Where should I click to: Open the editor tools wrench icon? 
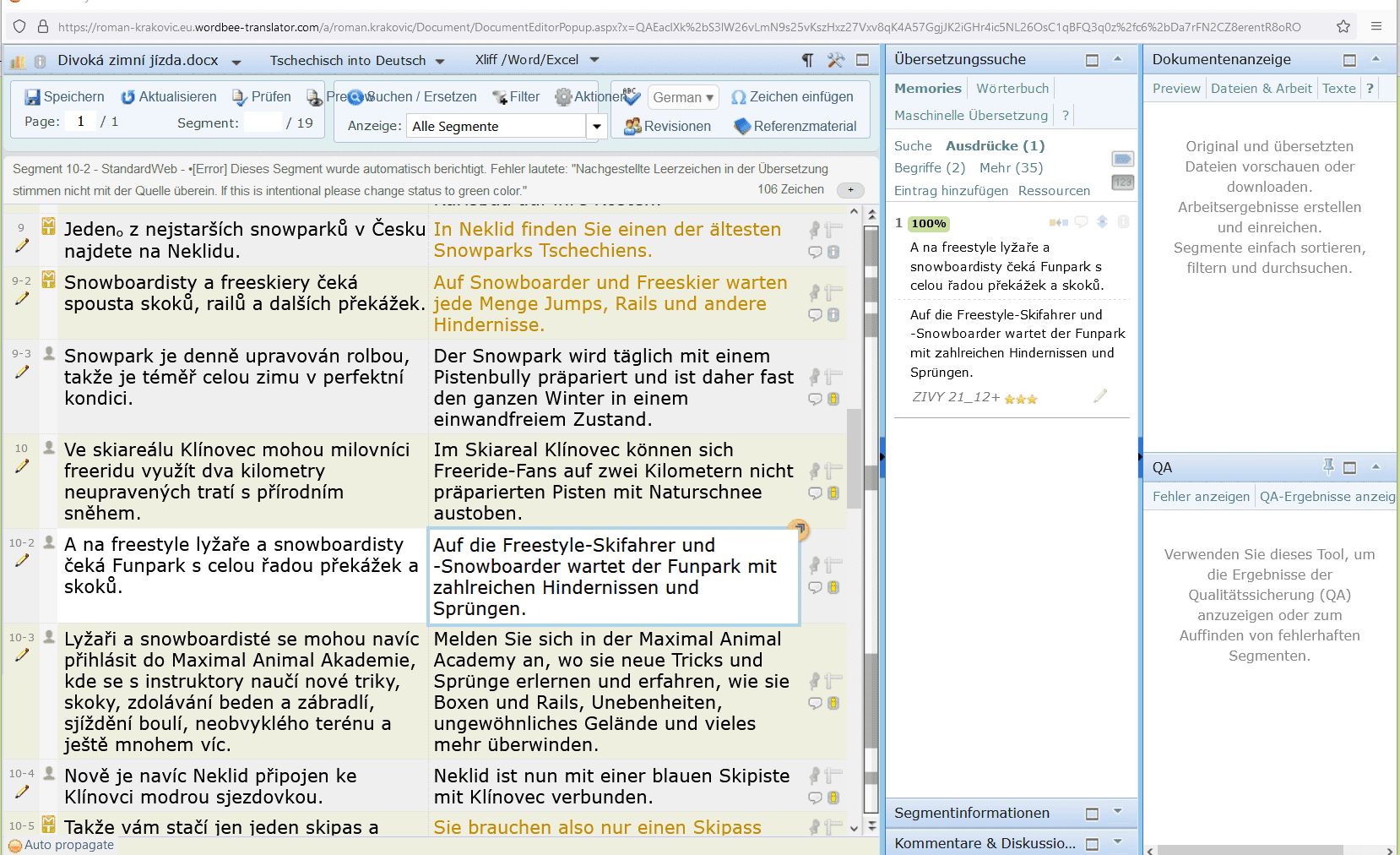(835, 60)
